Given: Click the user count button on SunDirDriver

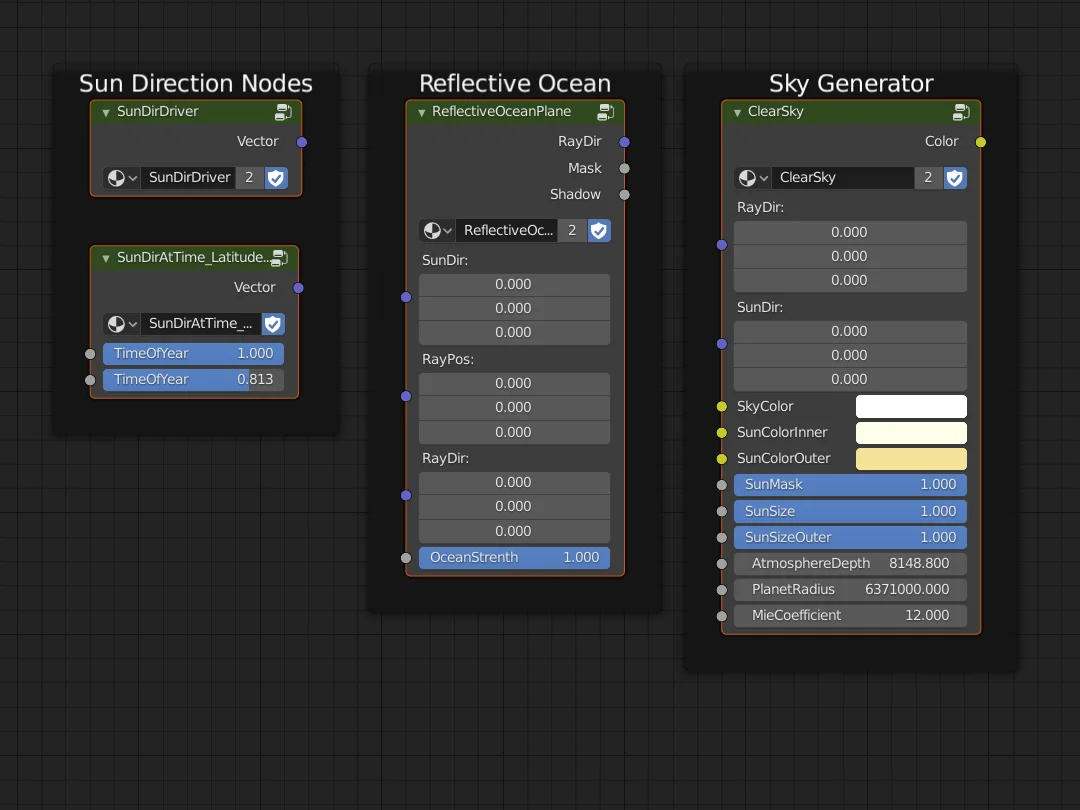Looking at the screenshot, I should pos(250,177).
